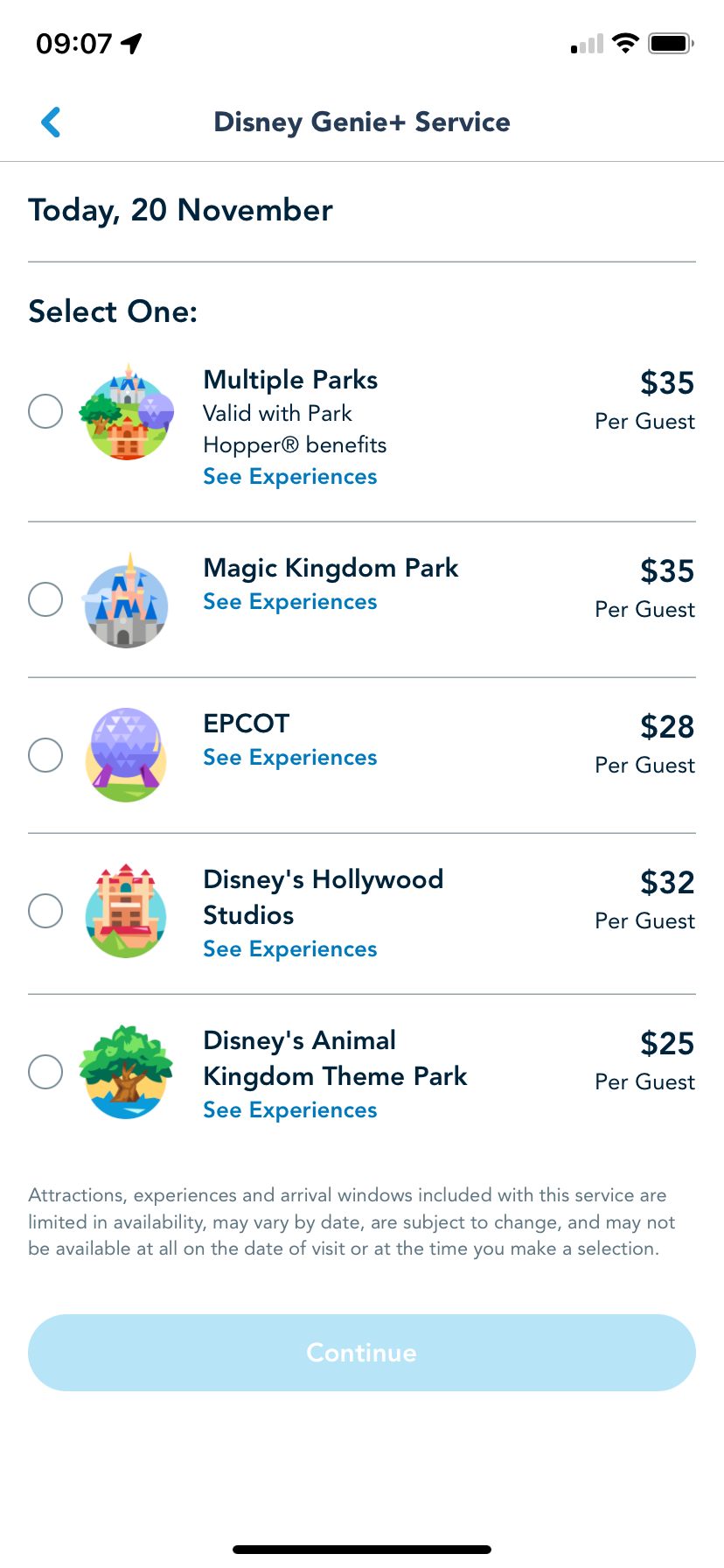Tap the battery status icon
This screenshot has height=1568, width=724.
671,43
